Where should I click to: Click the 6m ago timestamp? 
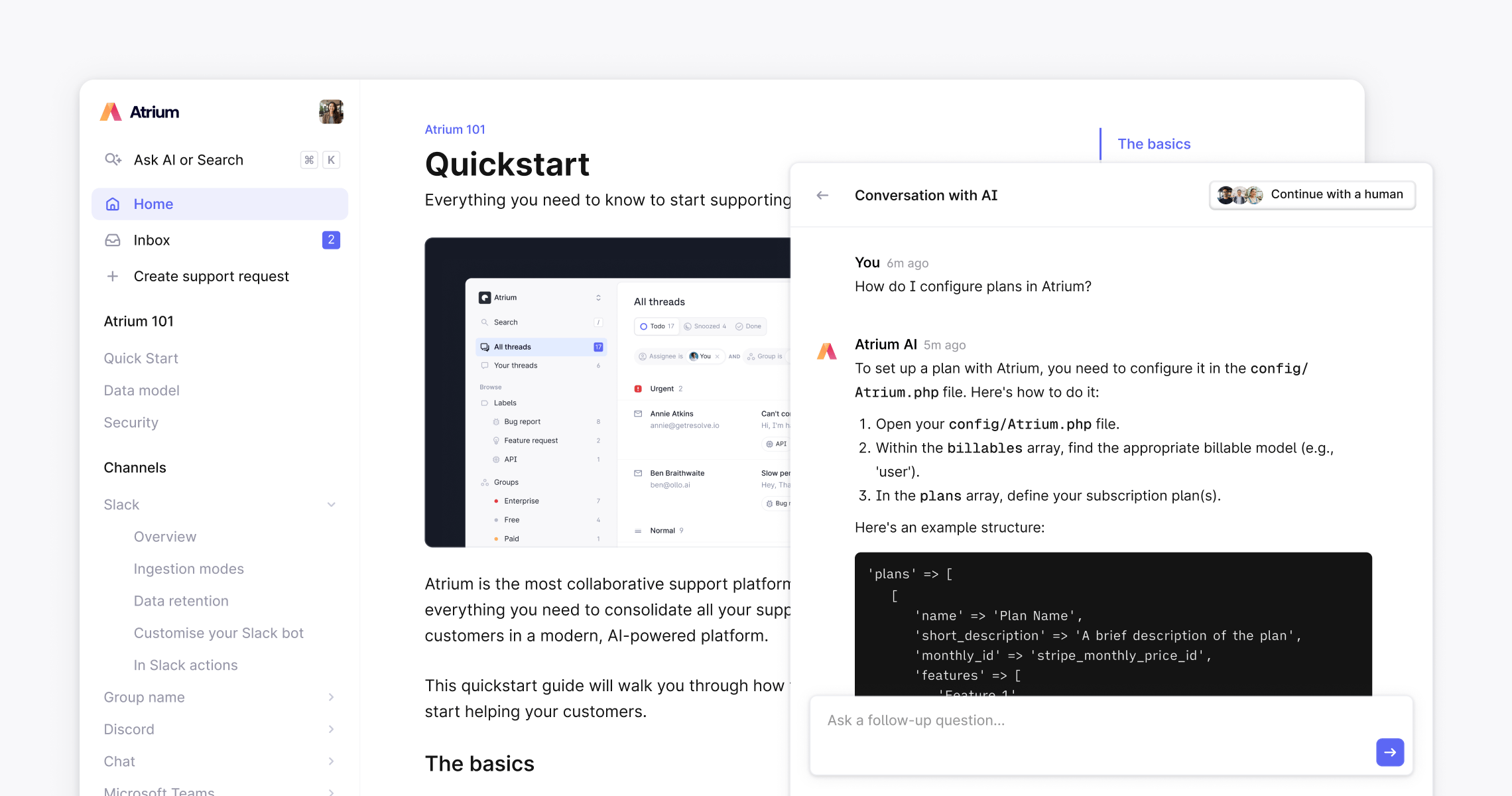tap(908, 263)
